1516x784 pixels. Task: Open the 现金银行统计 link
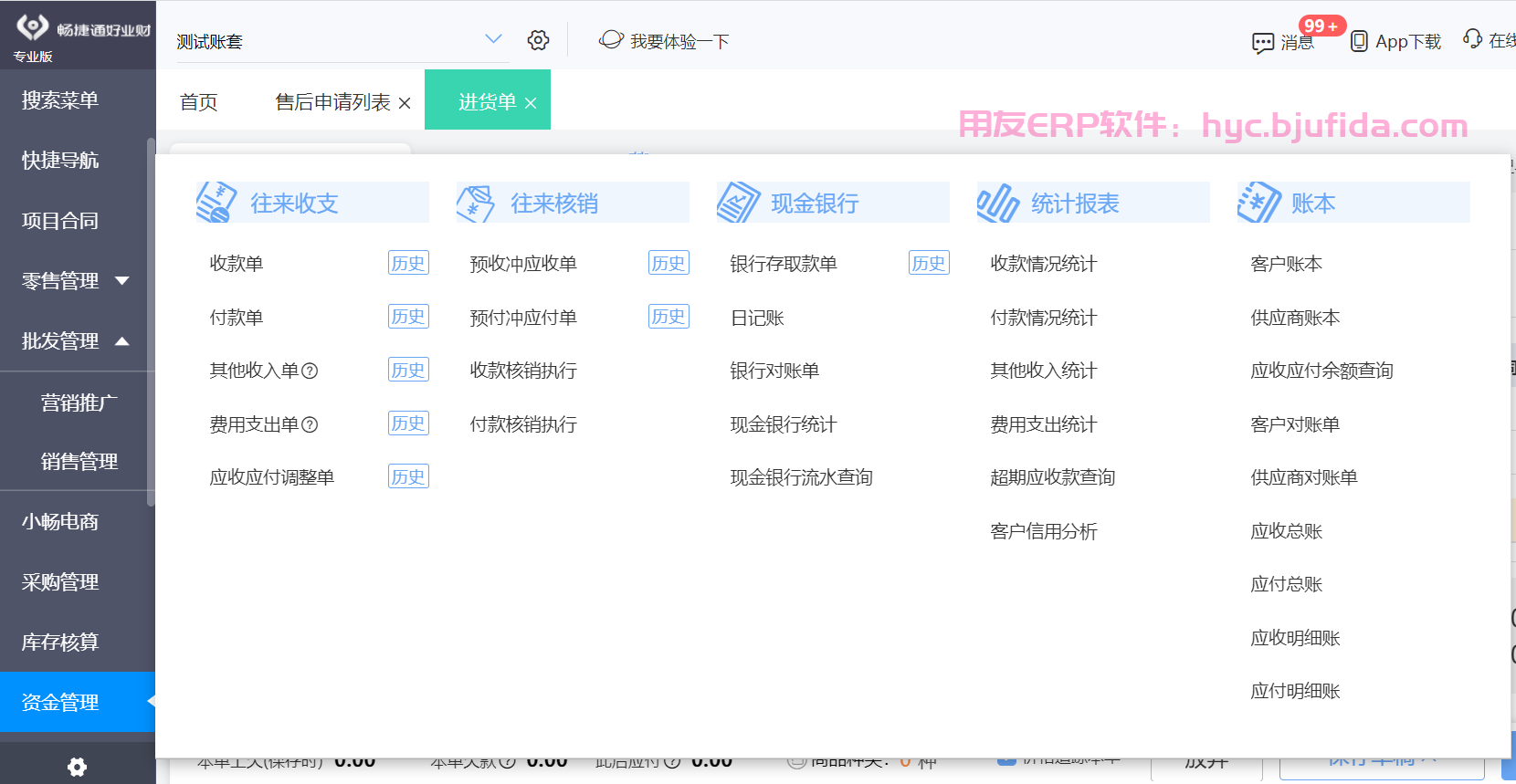point(784,424)
